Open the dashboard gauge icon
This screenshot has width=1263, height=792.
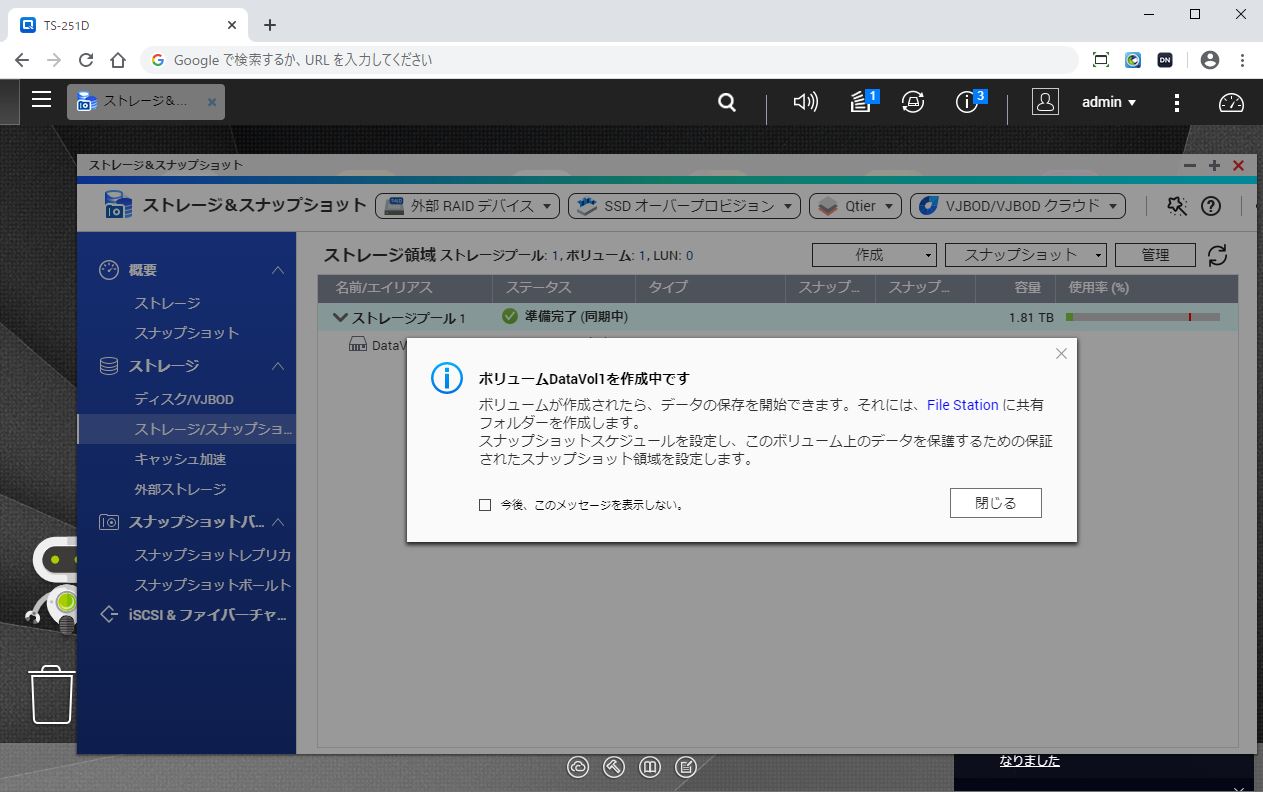click(x=1231, y=102)
